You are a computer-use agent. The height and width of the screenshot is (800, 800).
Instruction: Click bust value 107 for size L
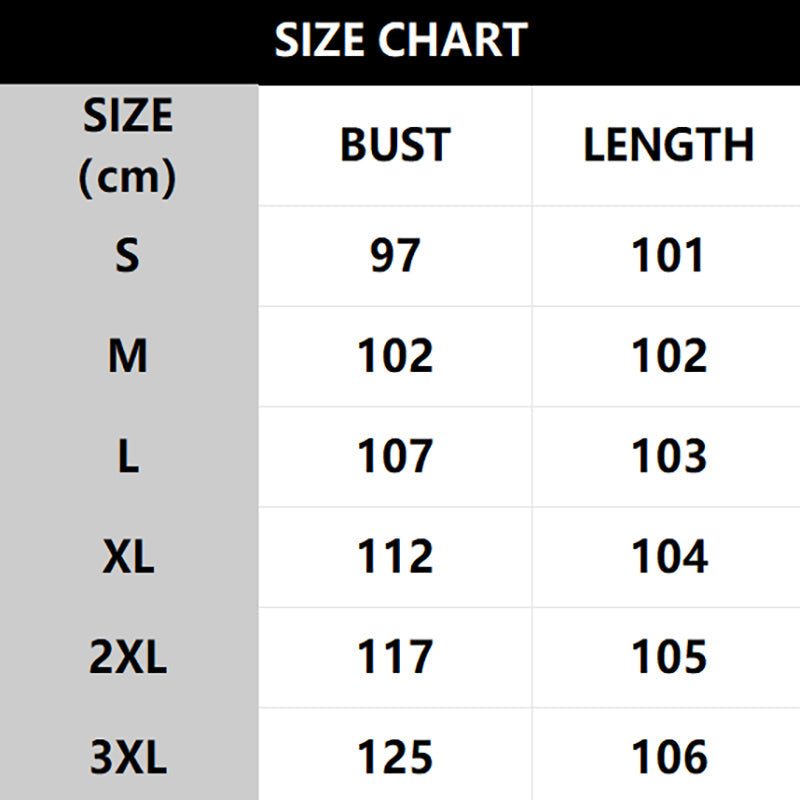point(395,456)
